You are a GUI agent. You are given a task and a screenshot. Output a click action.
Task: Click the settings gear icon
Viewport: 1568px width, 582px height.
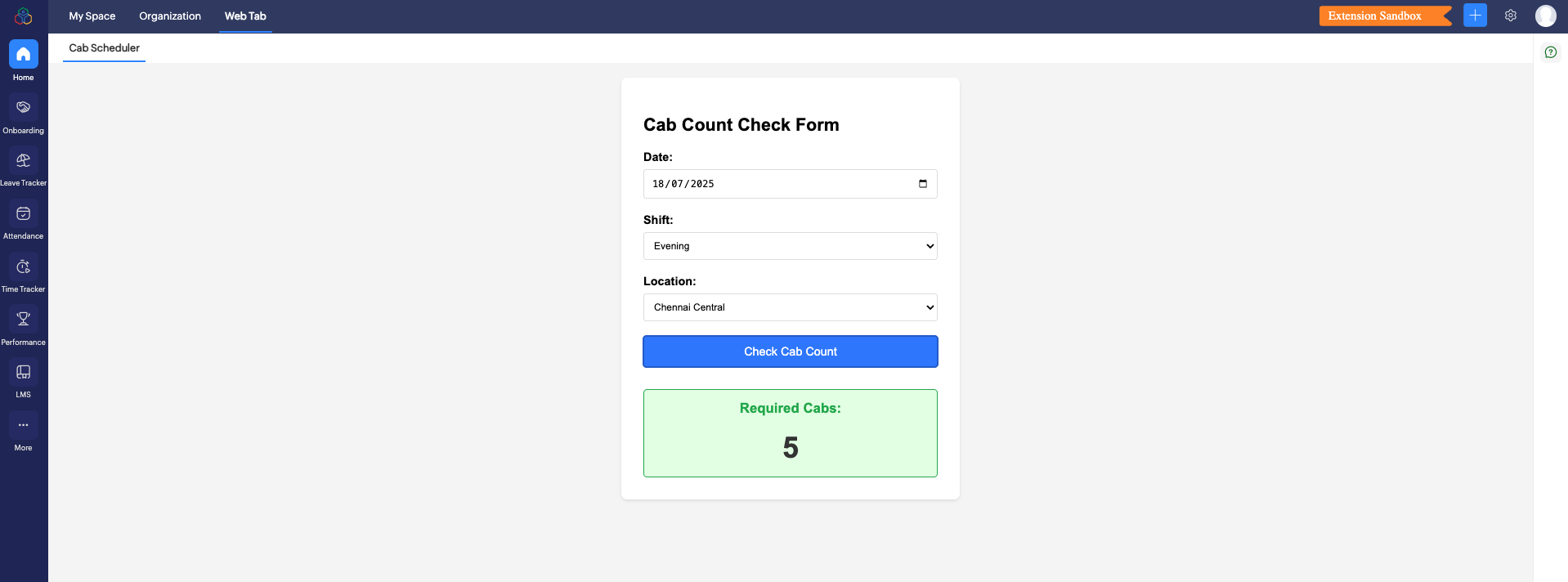pos(1510,16)
